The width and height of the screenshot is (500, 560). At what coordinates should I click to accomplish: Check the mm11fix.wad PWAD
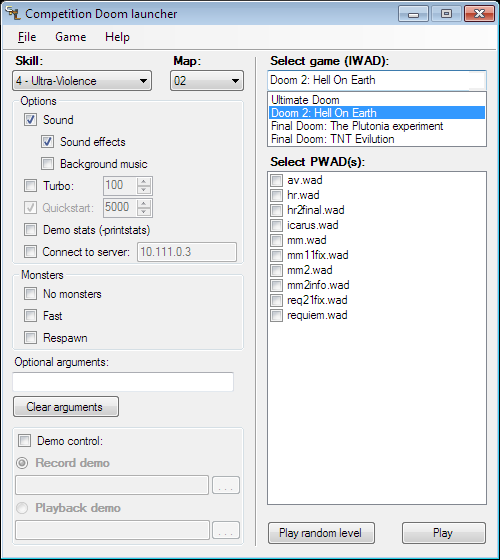[276, 255]
